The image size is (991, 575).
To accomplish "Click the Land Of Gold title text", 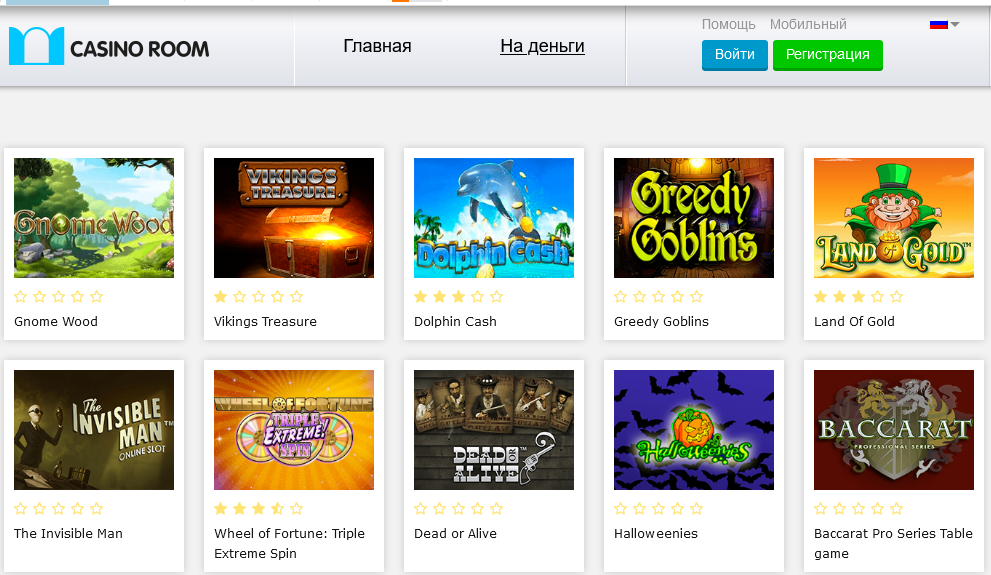I will 854,322.
